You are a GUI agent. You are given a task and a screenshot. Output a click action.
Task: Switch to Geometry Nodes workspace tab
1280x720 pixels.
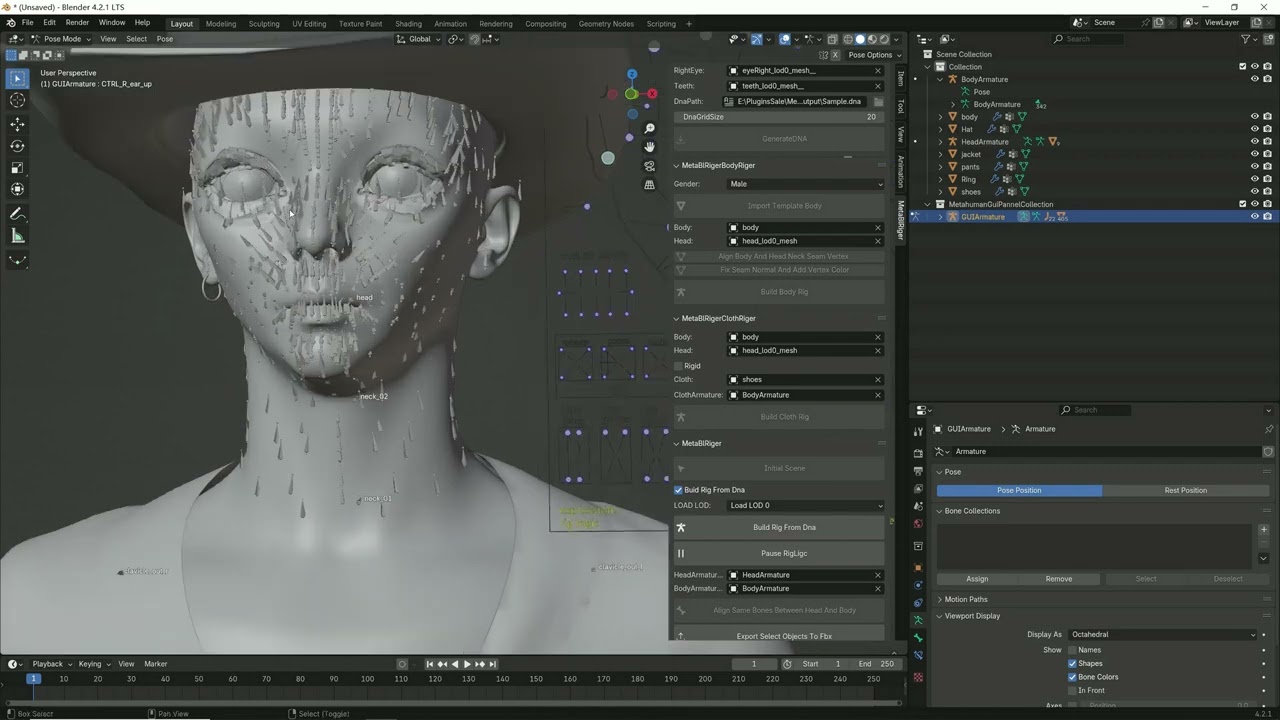tap(606, 23)
